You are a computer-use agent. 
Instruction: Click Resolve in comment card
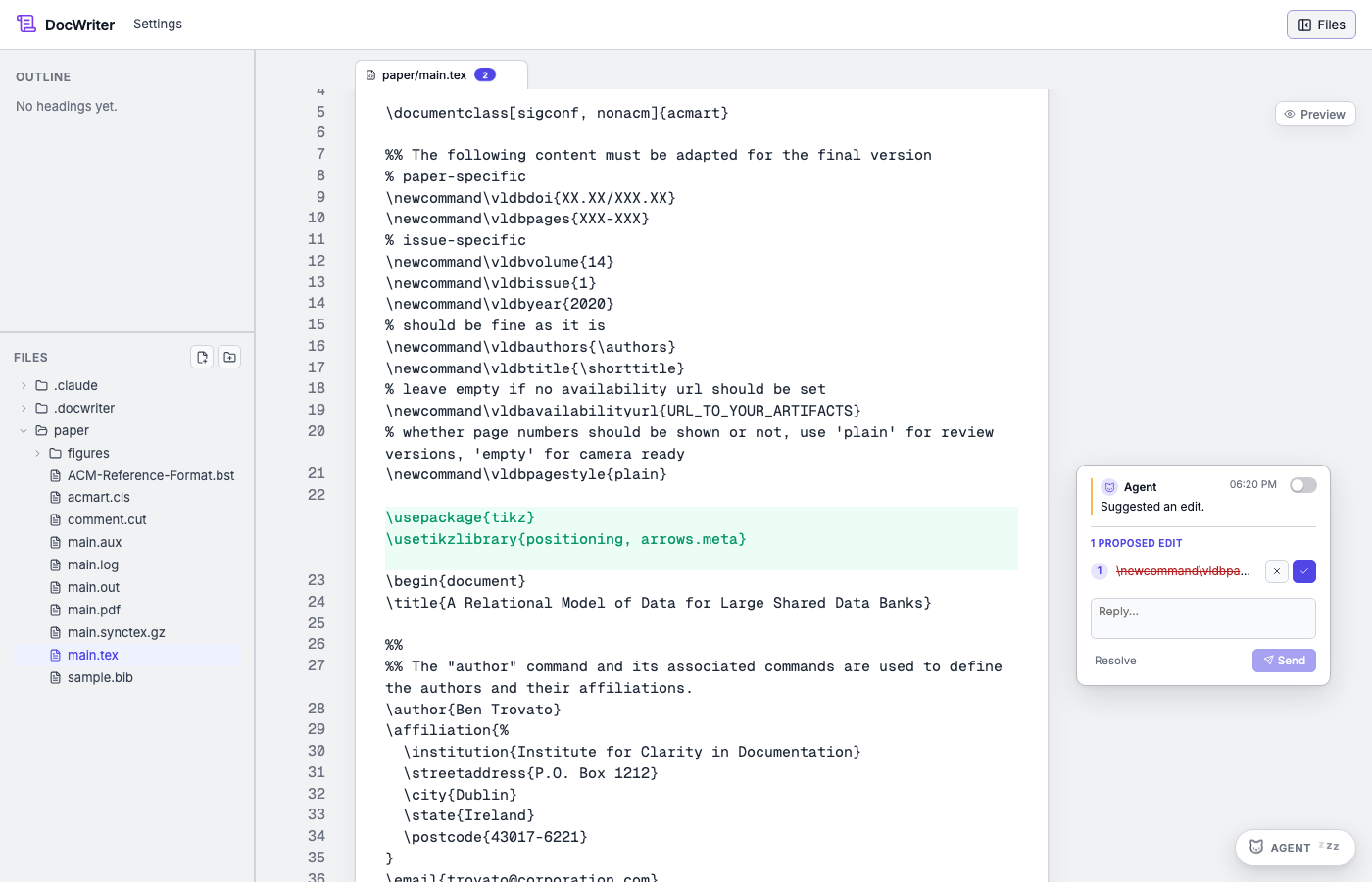click(1115, 661)
